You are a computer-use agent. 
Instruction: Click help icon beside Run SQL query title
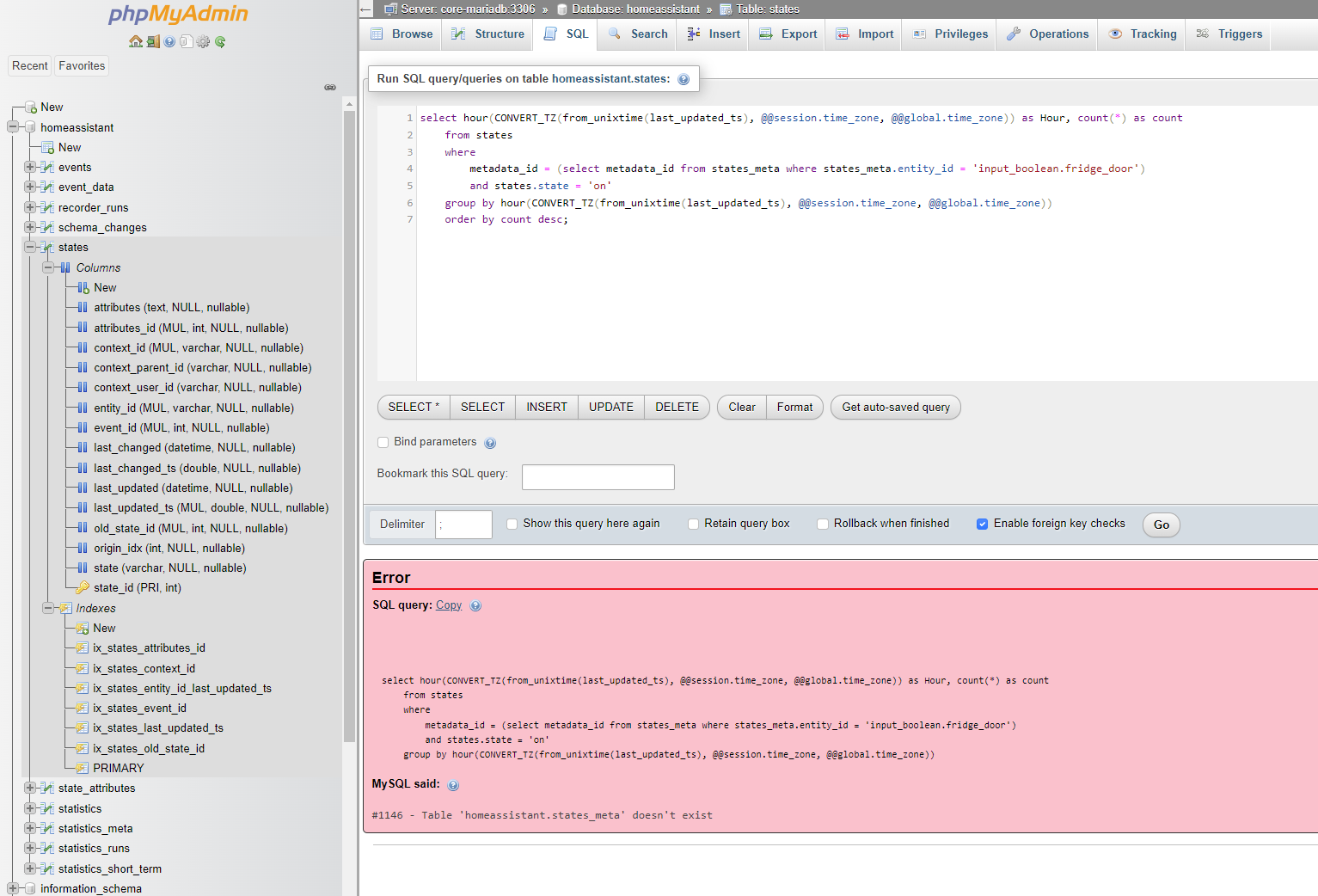click(684, 79)
